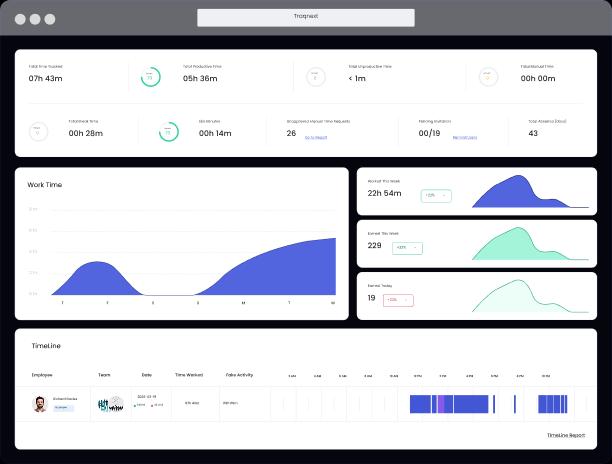Click the first gray window control dot
612x464 pixels.
pyautogui.click(x=20, y=19)
